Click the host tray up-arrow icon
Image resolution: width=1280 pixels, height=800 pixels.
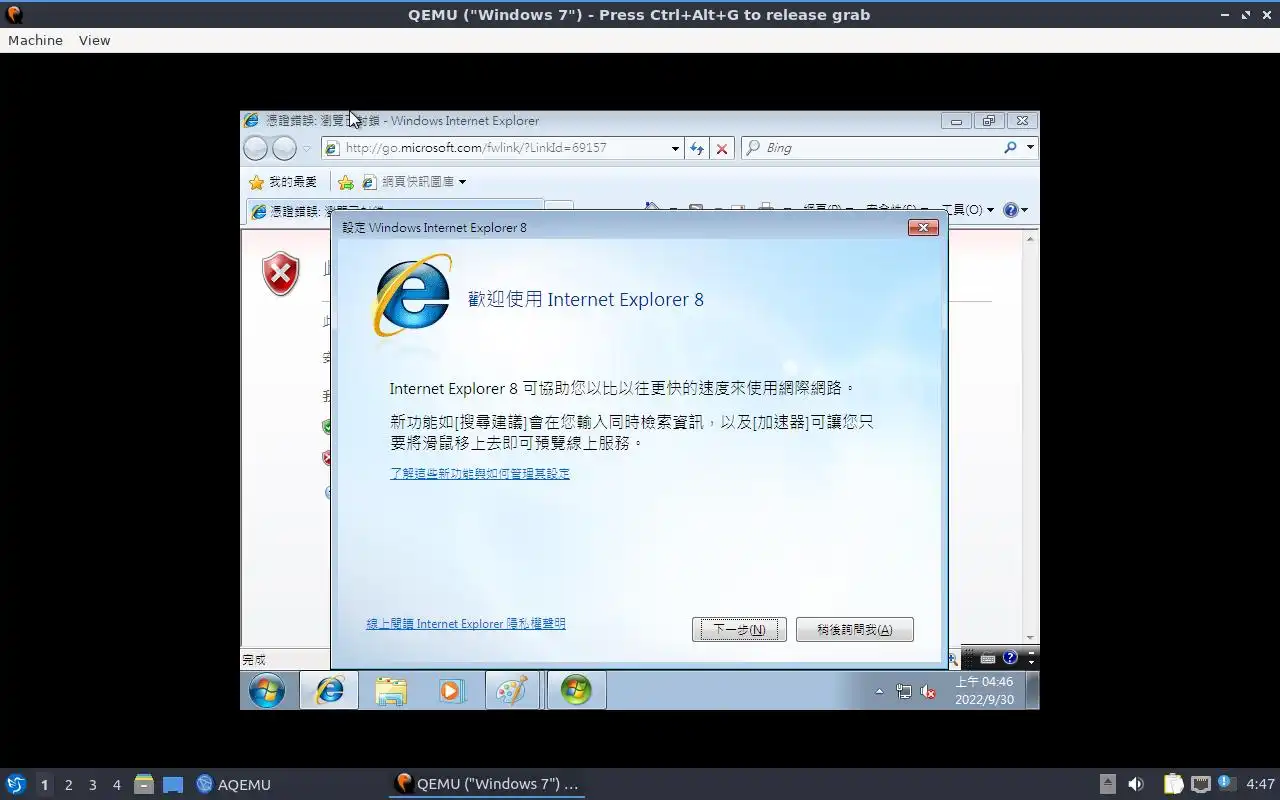(1108, 784)
